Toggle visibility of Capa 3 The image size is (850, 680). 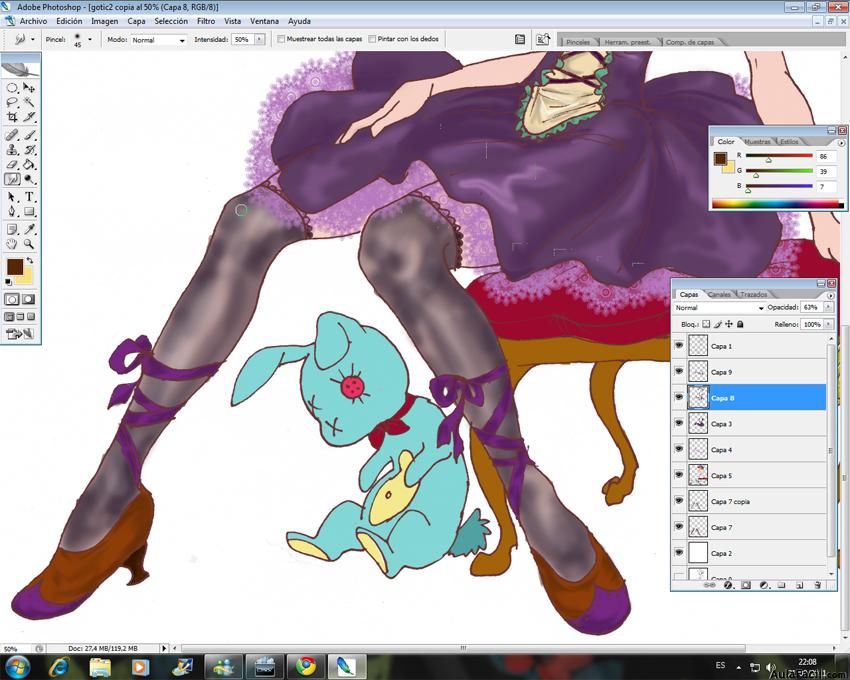pos(679,423)
